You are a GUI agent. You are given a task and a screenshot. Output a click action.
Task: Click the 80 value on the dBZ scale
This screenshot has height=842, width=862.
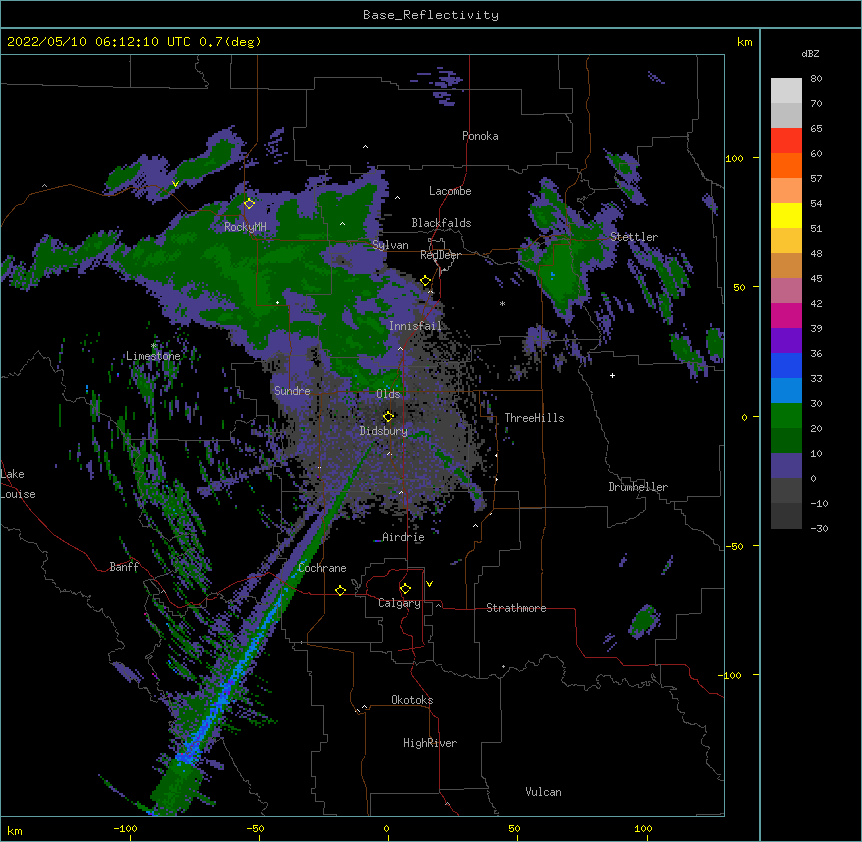click(x=816, y=79)
